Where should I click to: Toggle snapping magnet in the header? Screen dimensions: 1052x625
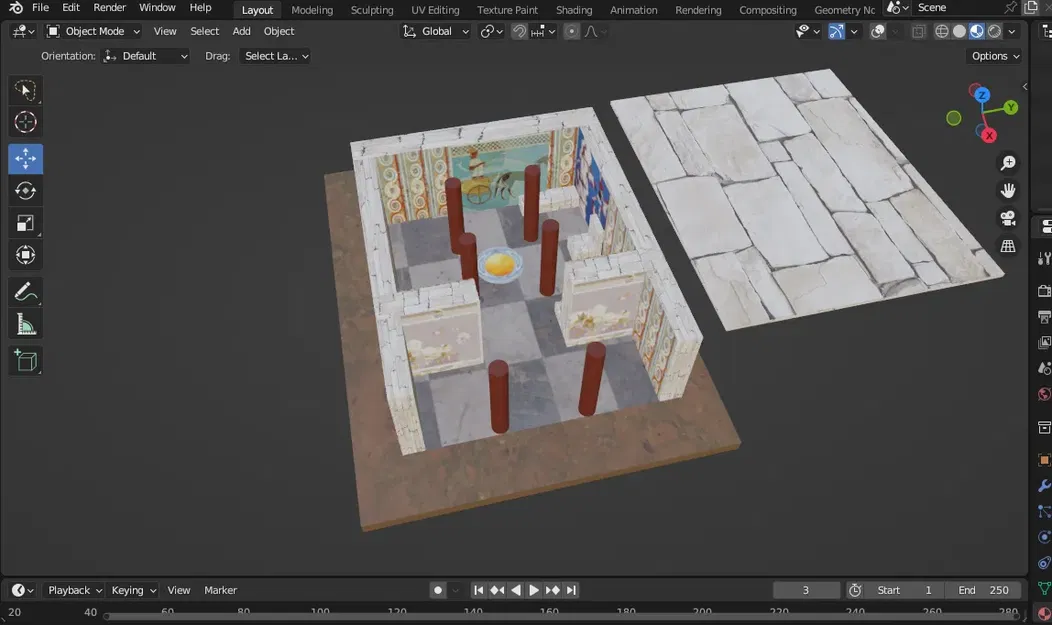pos(519,31)
